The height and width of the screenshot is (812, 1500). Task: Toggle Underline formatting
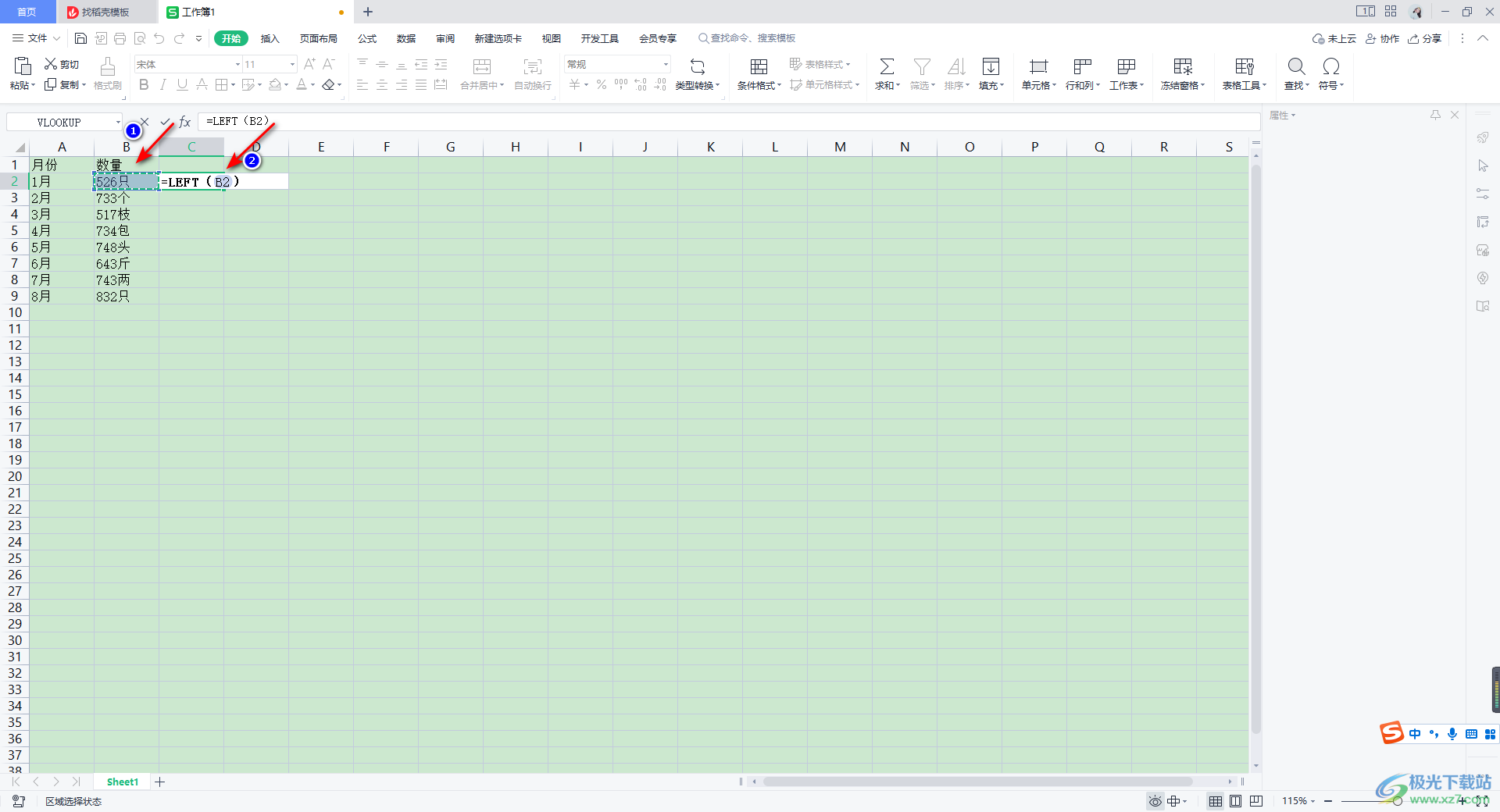coord(182,84)
